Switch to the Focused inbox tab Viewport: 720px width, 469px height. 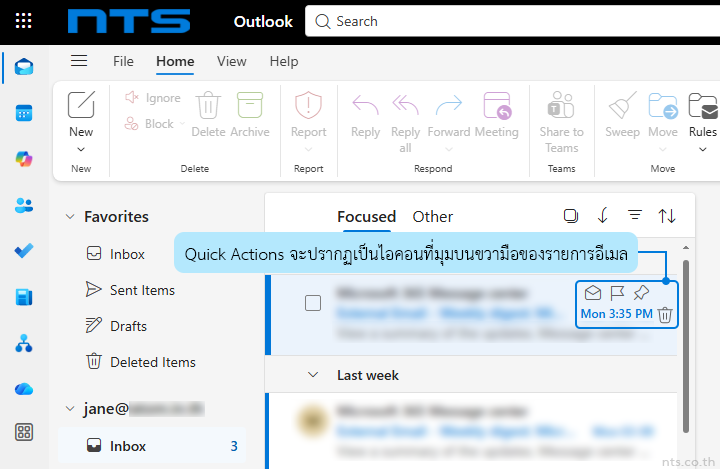[366, 216]
